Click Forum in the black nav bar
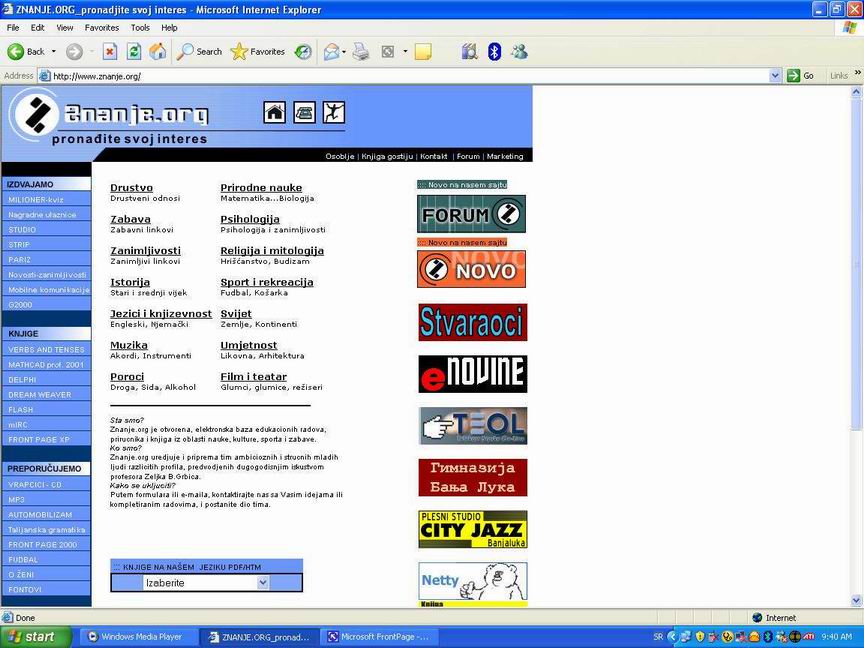This screenshot has height=648, width=864. (x=468, y=156)
